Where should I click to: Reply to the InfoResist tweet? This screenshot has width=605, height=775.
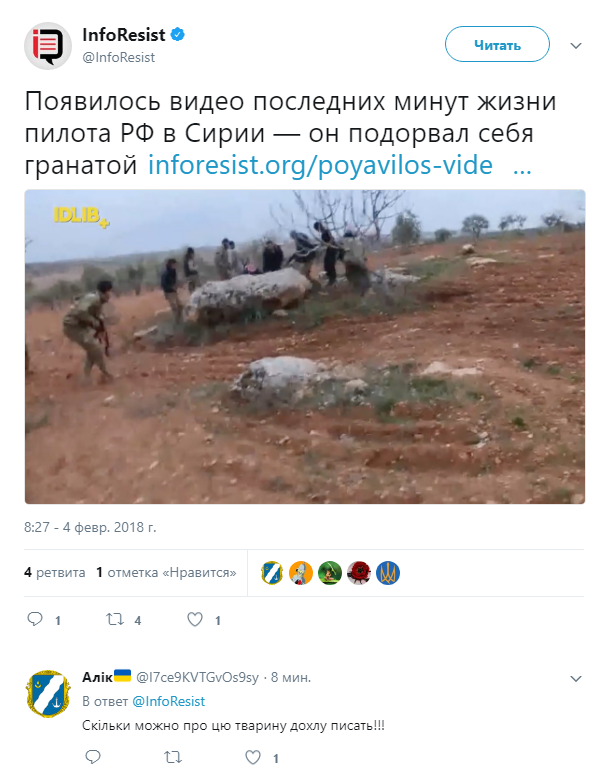coord(35,619)
